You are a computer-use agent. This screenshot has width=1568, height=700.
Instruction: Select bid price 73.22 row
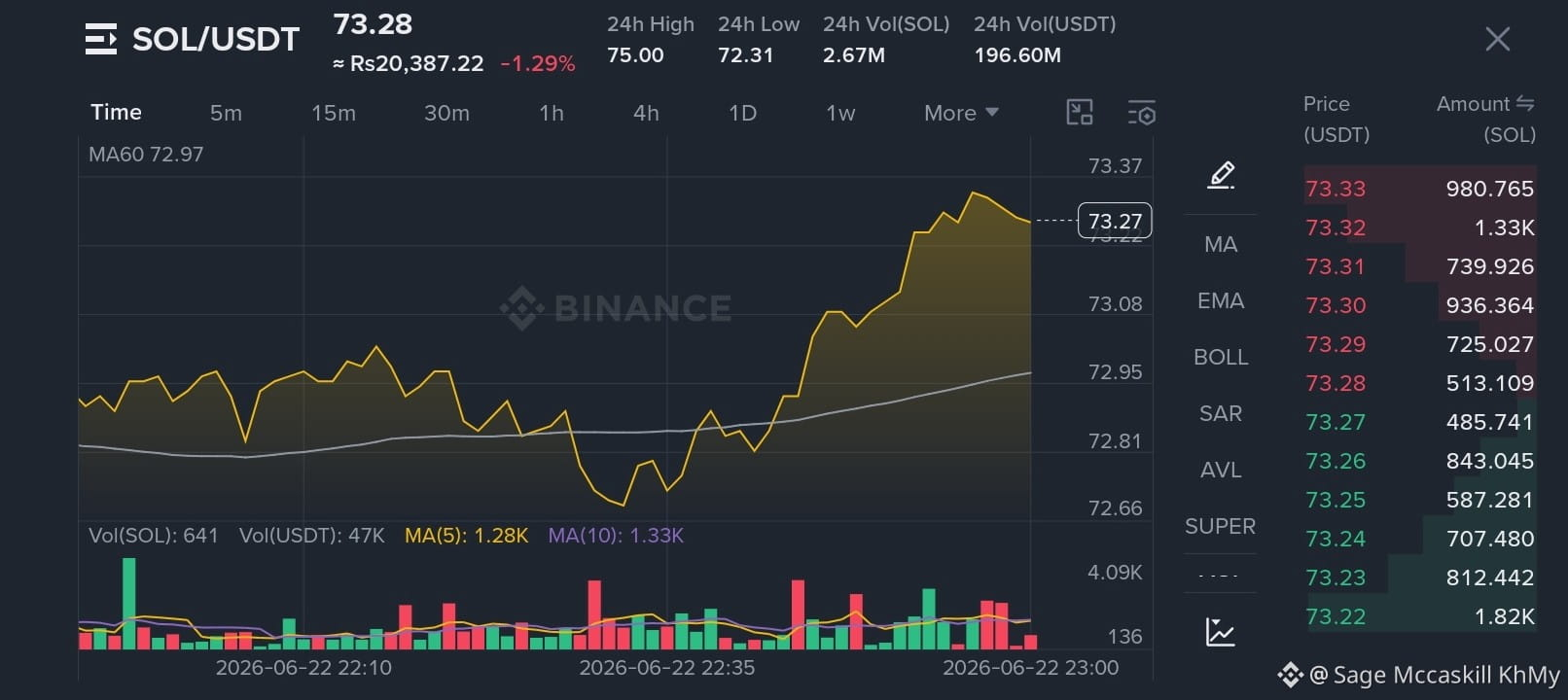point(1420,616)
